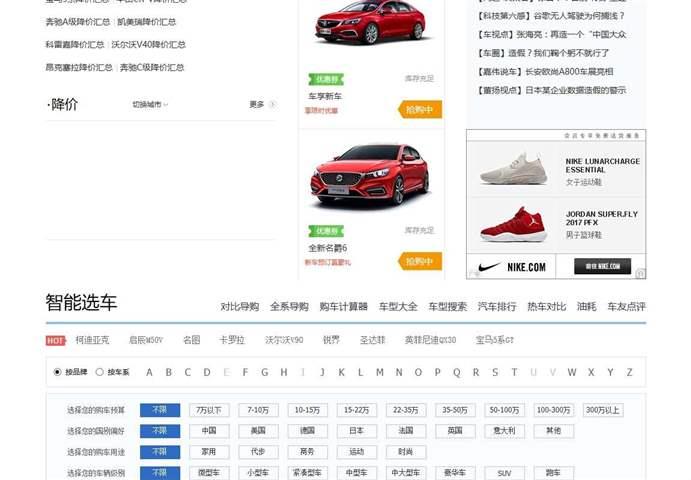Viewport: 691px width, 480px height.
Task: Open the 购车计算器 tab
Action: point(344,307)
